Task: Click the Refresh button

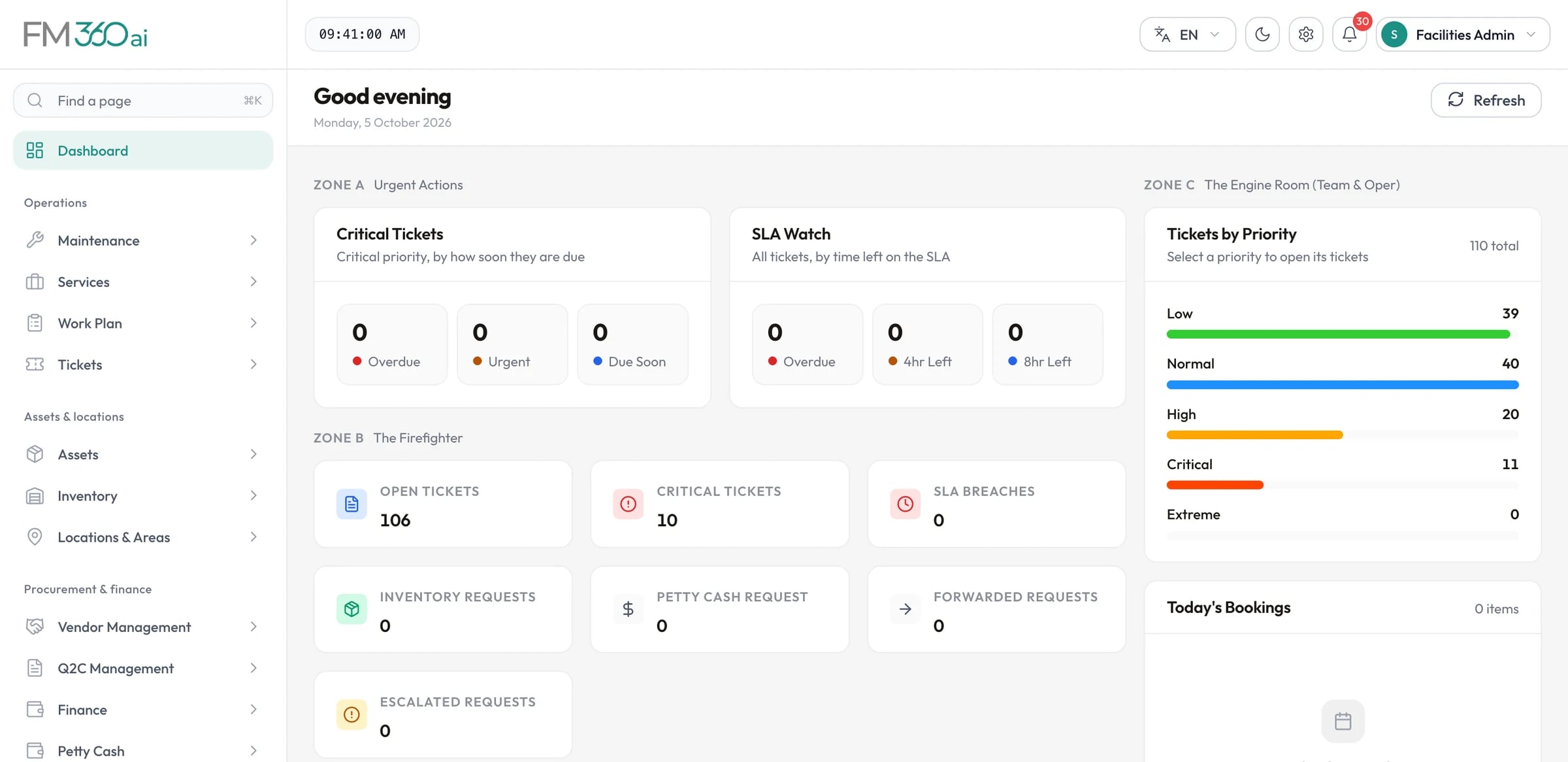Action: click(1486, 100)
